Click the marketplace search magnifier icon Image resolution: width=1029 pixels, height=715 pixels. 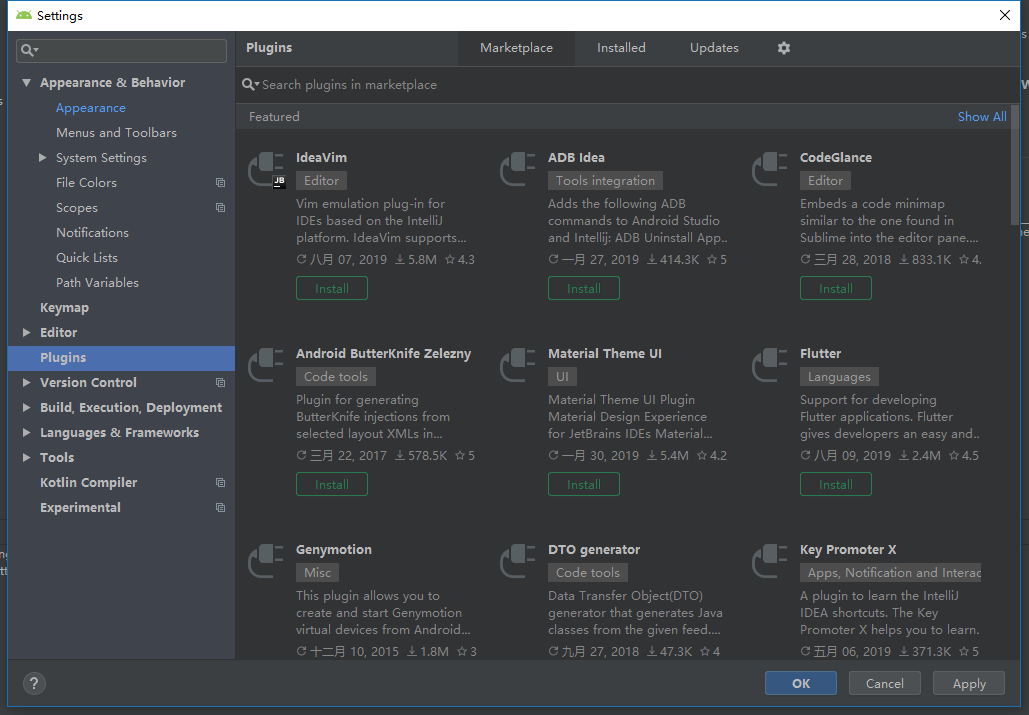(x=250, y=85)
